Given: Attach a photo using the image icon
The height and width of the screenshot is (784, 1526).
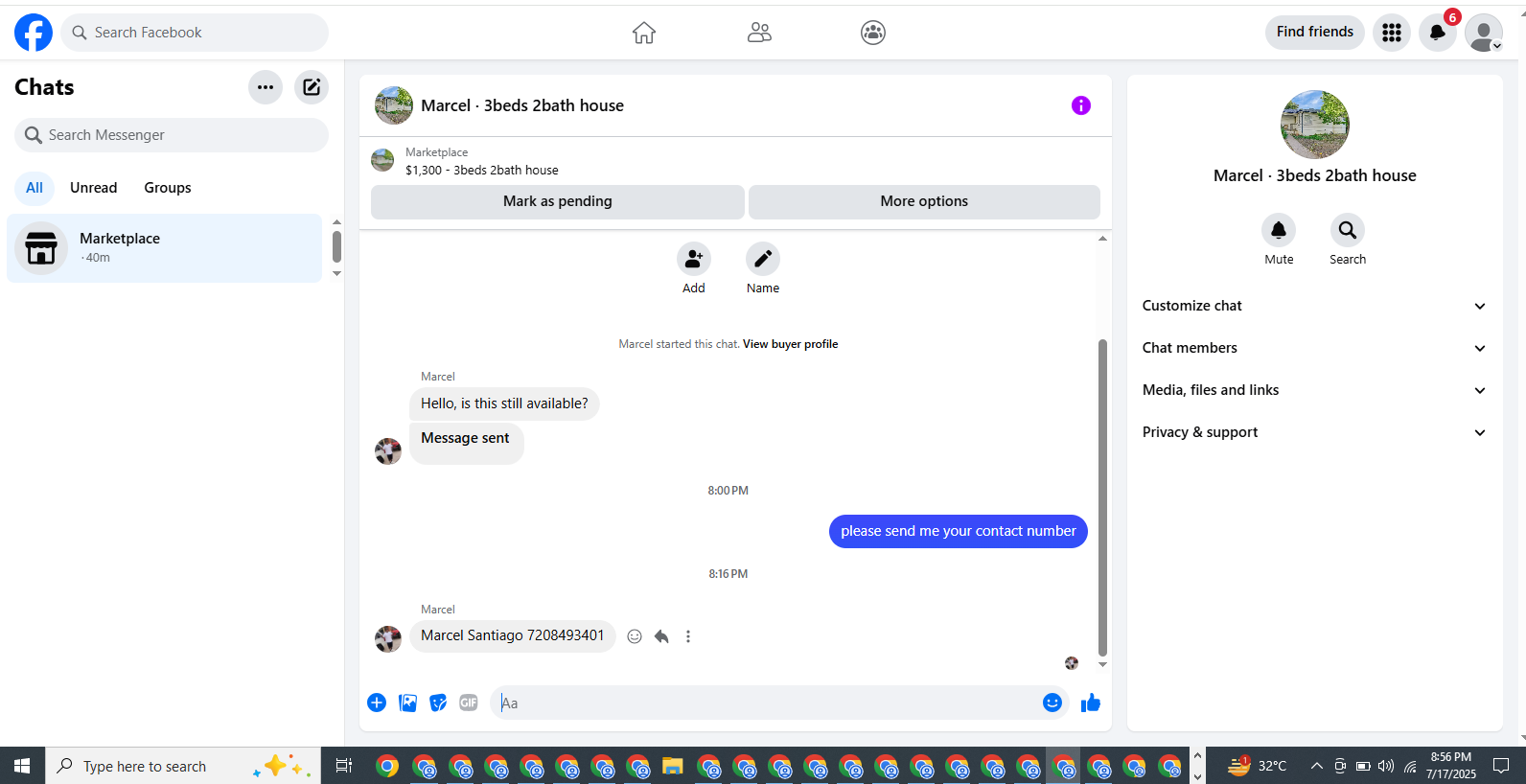Looking at the screenshot, I should [x=407, y=703].
